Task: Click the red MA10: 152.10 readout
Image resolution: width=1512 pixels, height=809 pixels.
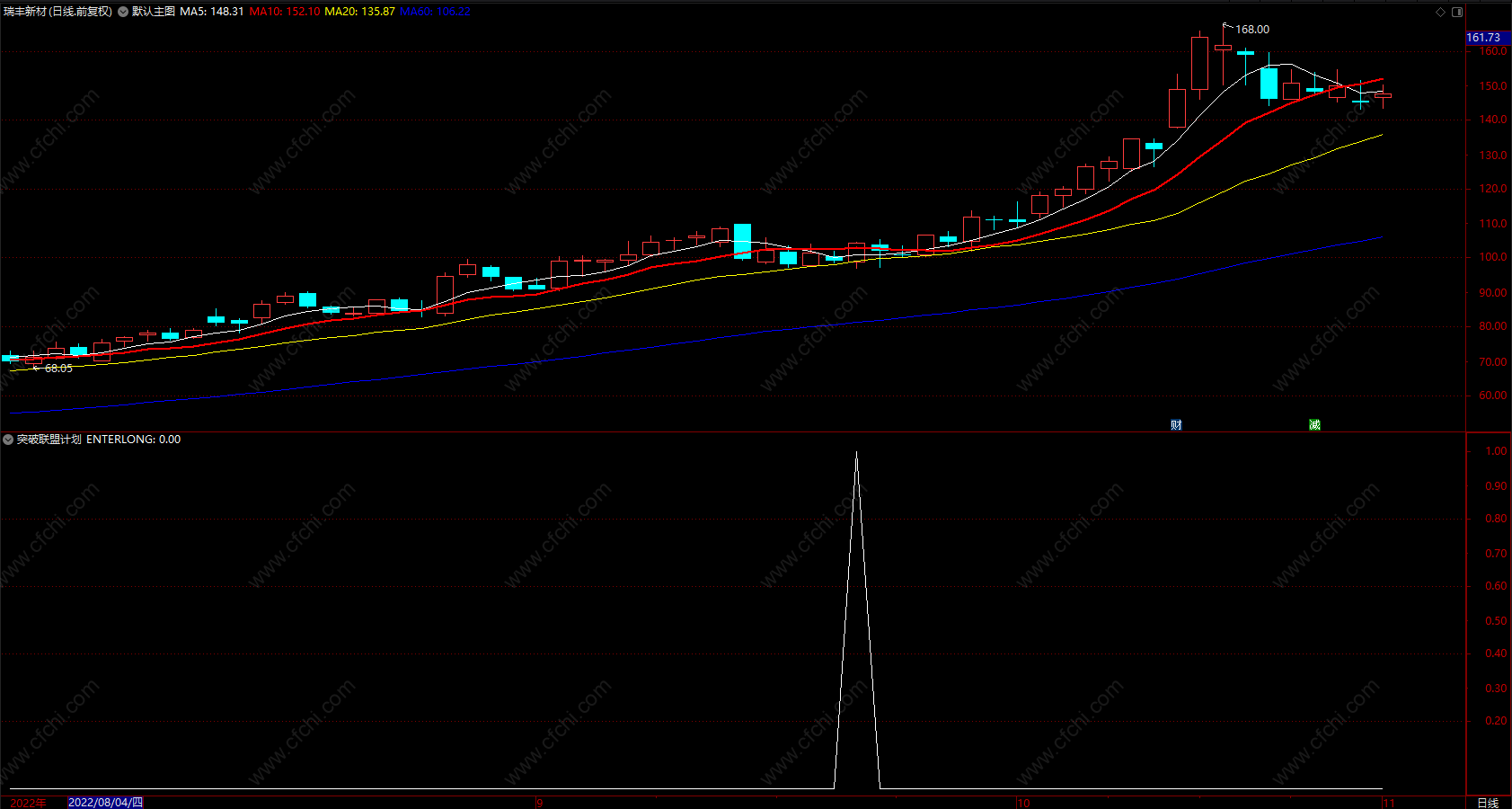Action: [x=285, y=12]
